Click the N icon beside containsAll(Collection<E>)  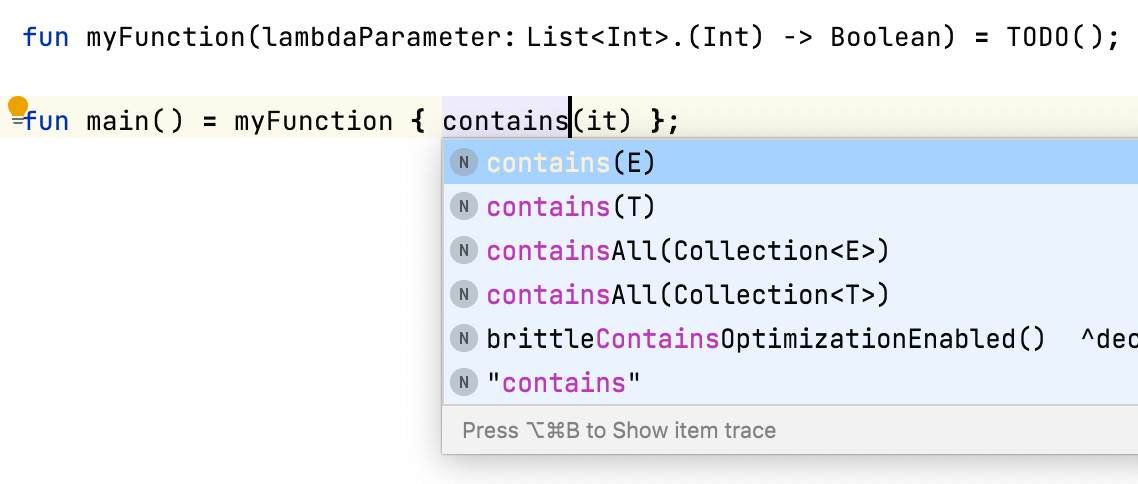[x=463, y=251]
